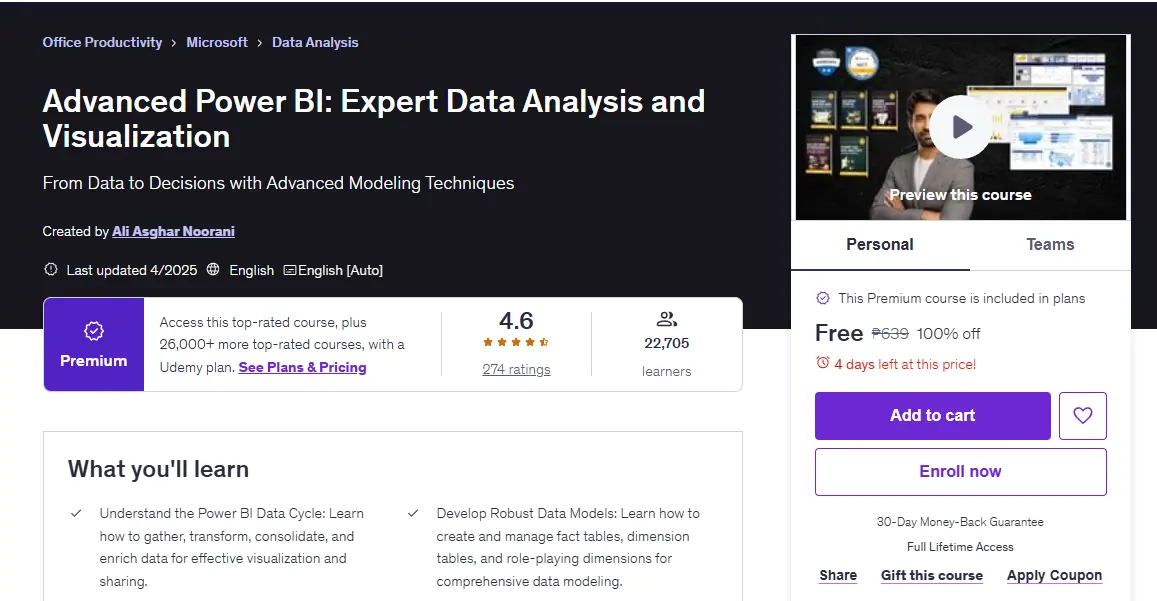Open instructor Ali Asghar Noorani profile
The height and width of the screenshot is (601, 1157).
pos(173,232)
